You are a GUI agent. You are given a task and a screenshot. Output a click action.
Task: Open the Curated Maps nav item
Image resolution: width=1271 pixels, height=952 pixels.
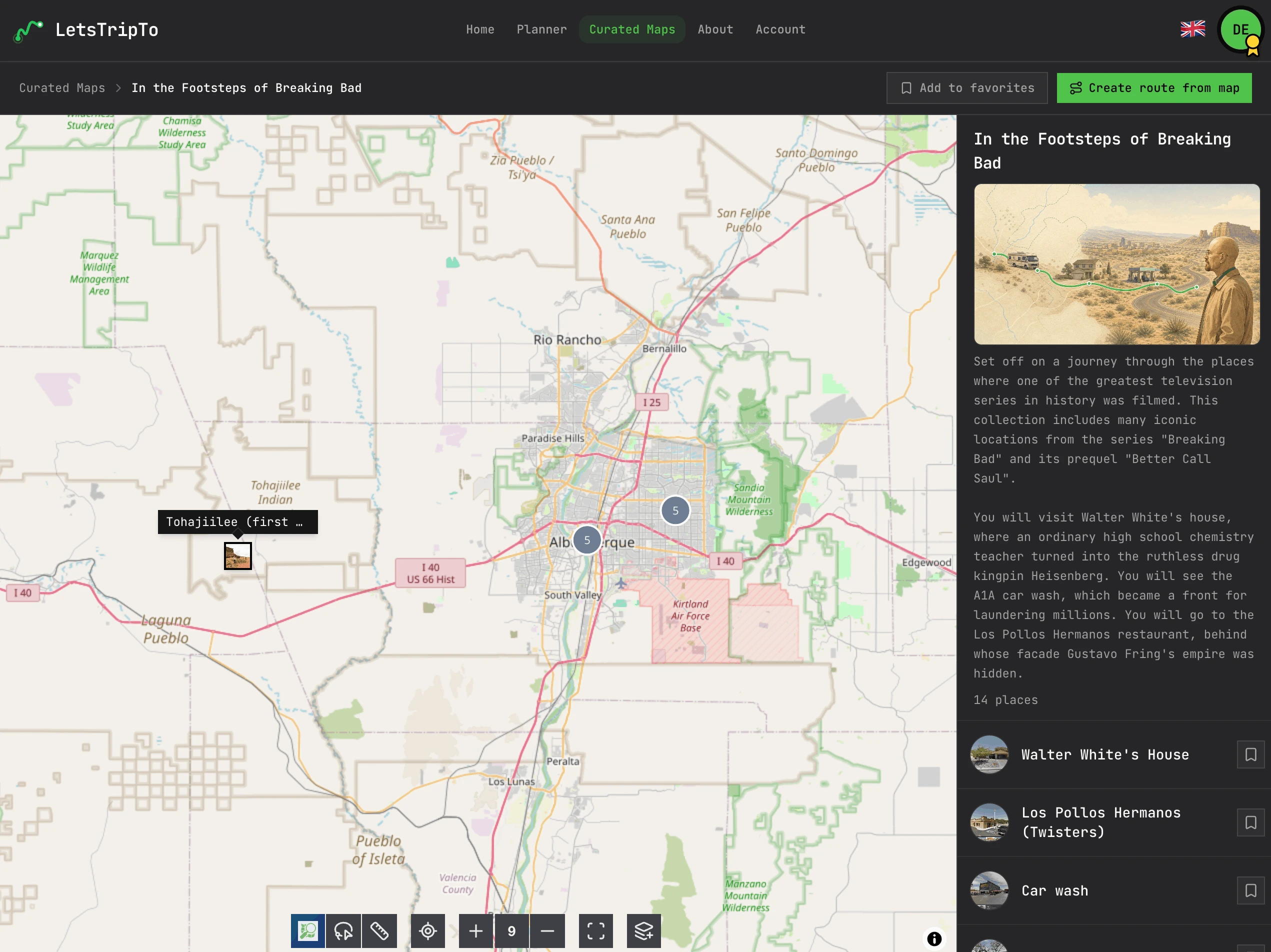(632, 29)
